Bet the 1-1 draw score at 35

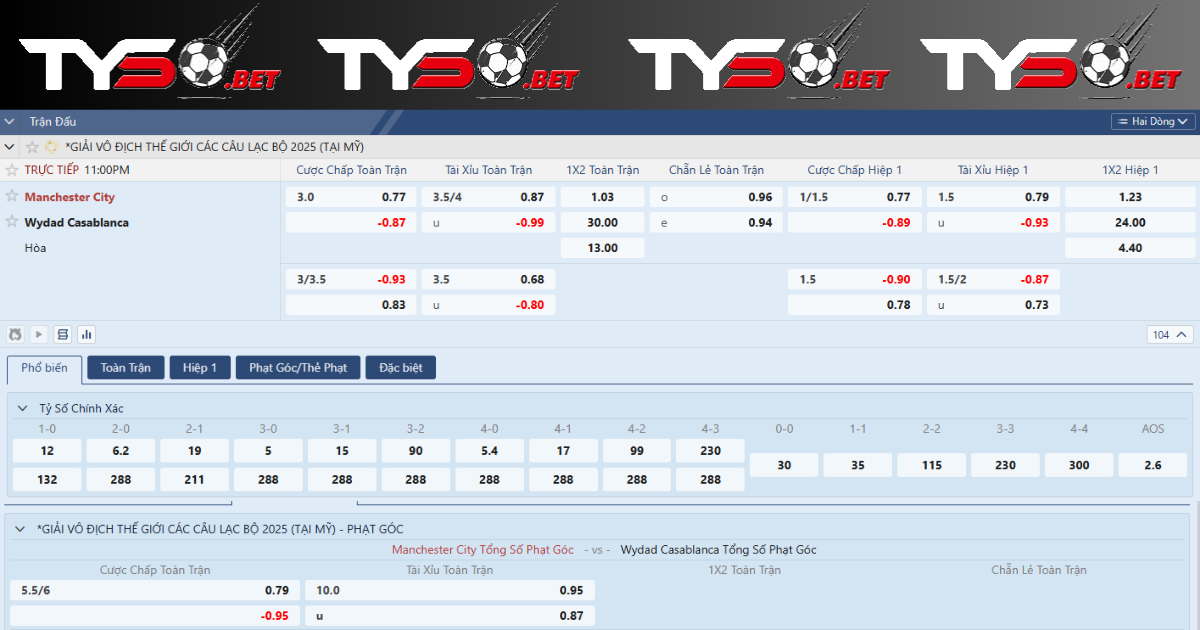pyautogui.click(x=858, y=465)
